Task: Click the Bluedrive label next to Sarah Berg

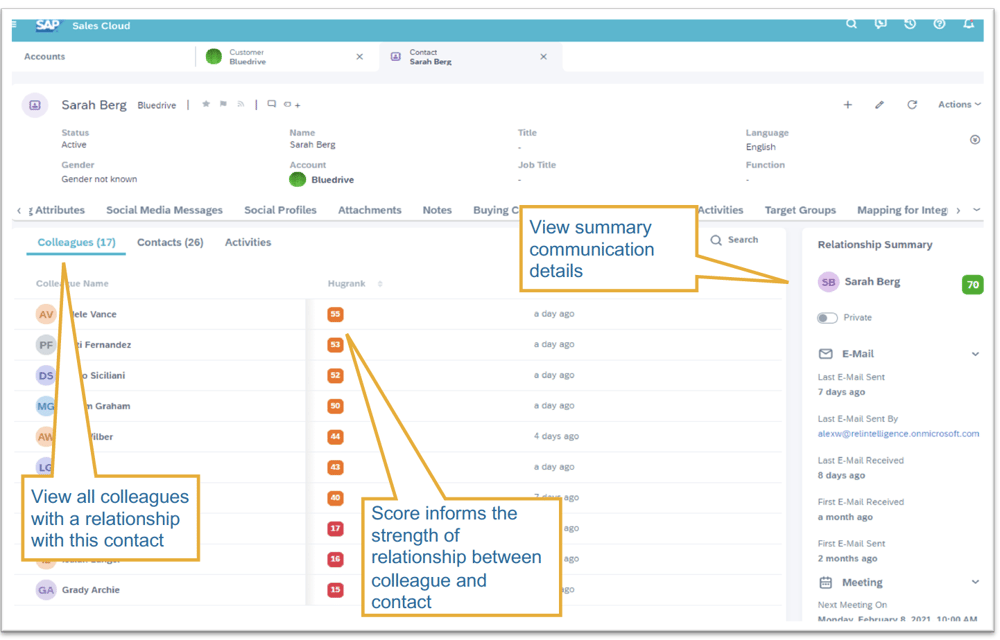Action: tap(157, 105)
